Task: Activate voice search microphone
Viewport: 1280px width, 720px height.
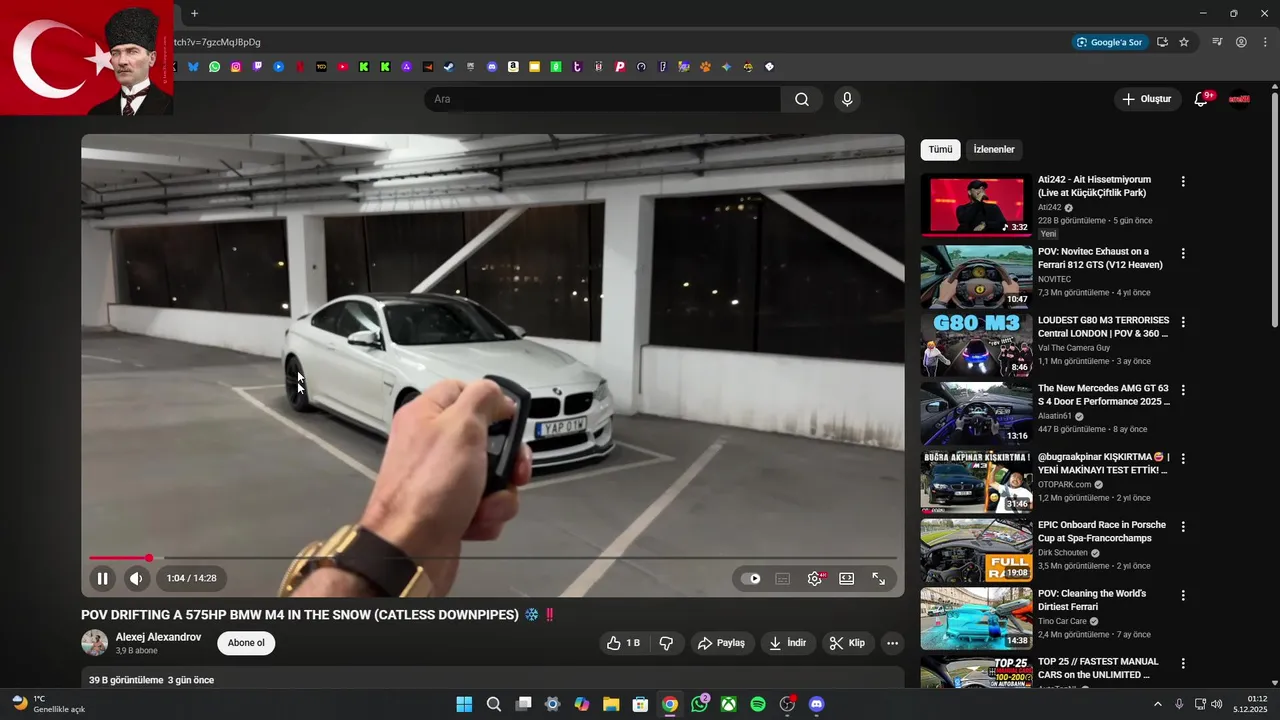Action: pyautogui.click(x=847, y=99)
